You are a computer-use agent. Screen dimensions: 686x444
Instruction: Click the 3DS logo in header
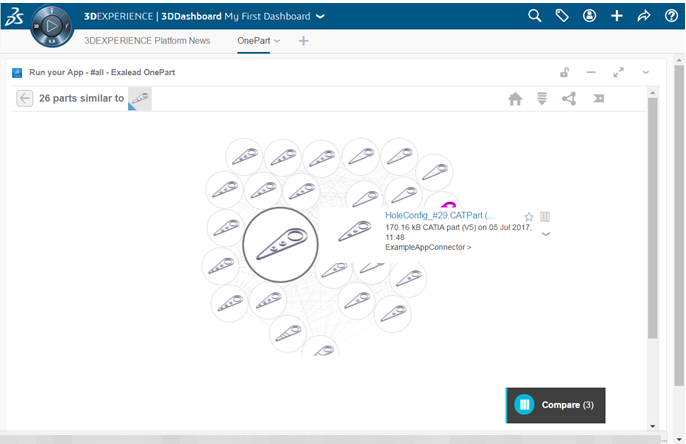tap(14, 17)
